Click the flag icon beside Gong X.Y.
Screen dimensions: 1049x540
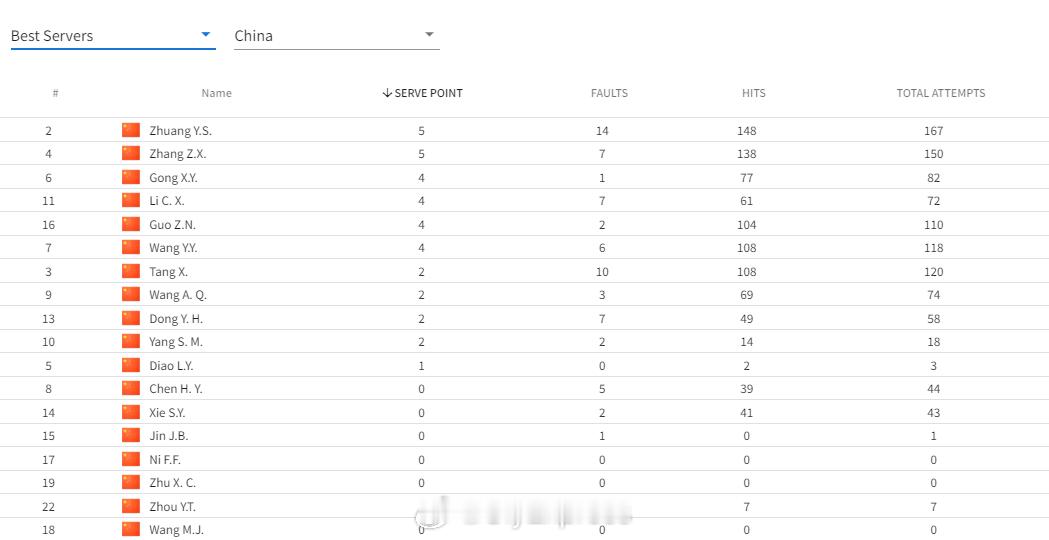(131, 177)
